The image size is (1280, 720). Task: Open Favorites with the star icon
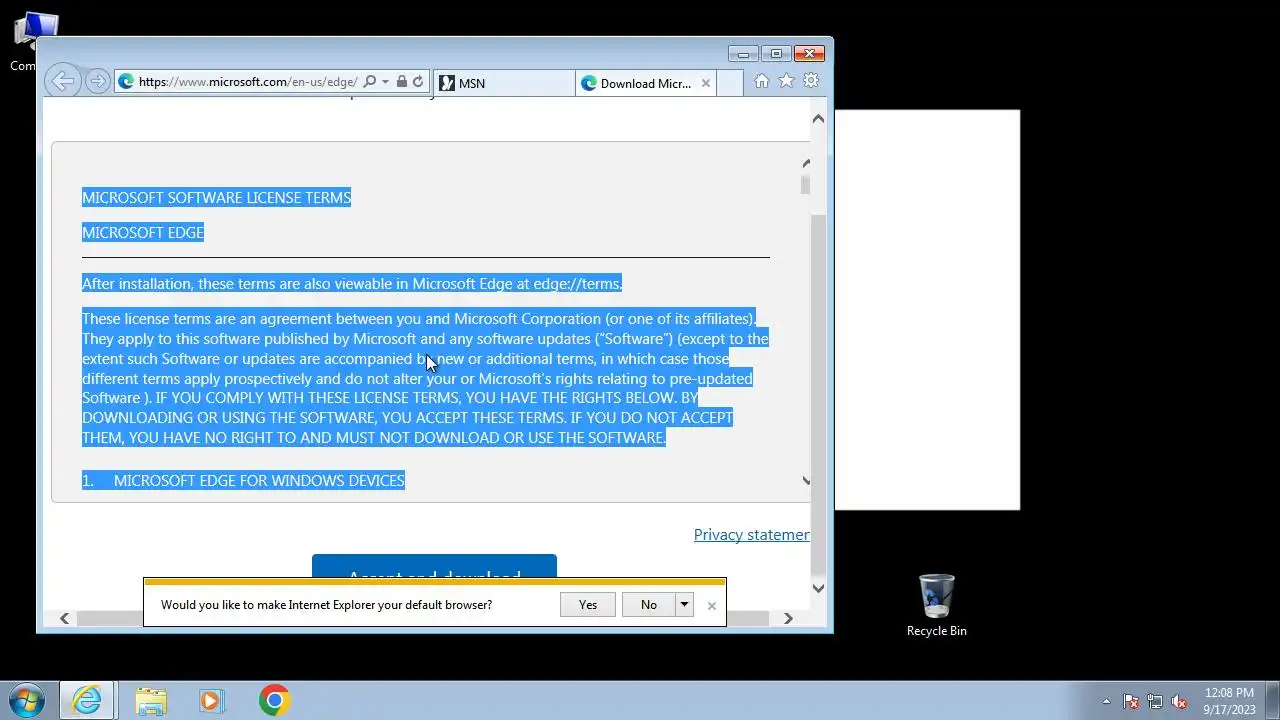pos(786,81)
